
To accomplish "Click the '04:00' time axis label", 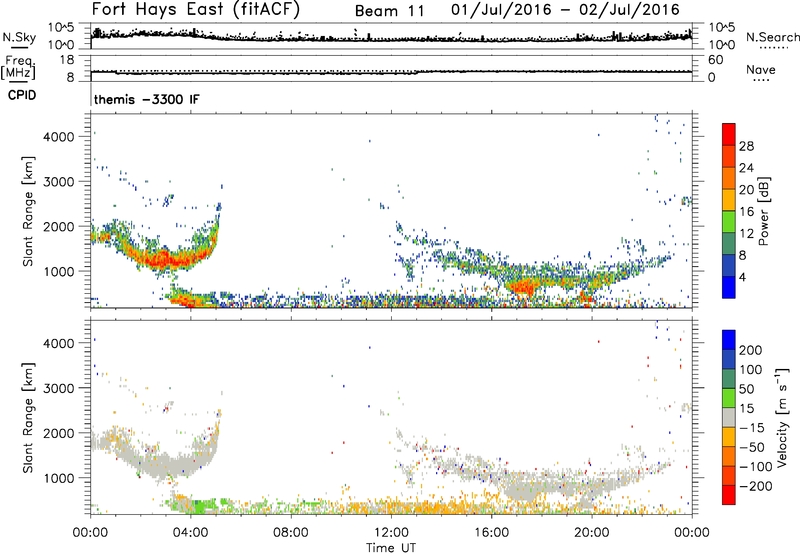I will pyautogui.click(x=190, y=533).
